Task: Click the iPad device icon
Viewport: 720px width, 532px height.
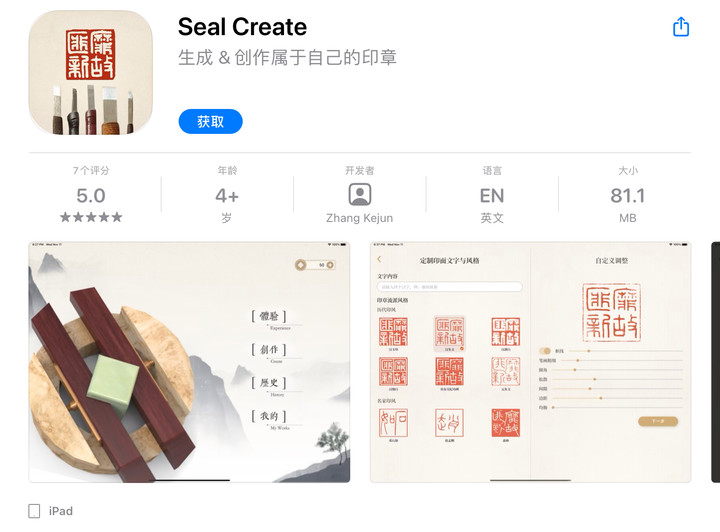Action: point(34,511)
